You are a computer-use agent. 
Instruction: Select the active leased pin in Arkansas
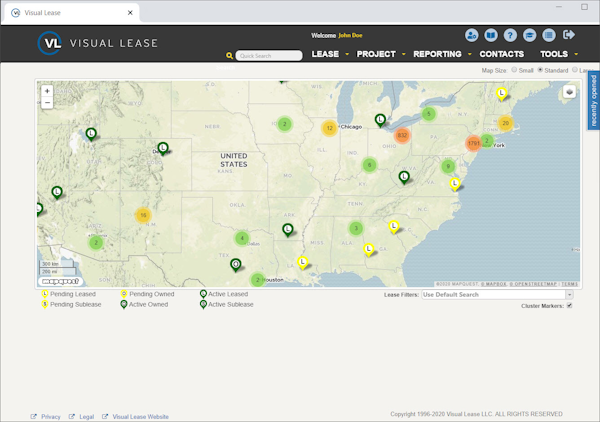288,230
